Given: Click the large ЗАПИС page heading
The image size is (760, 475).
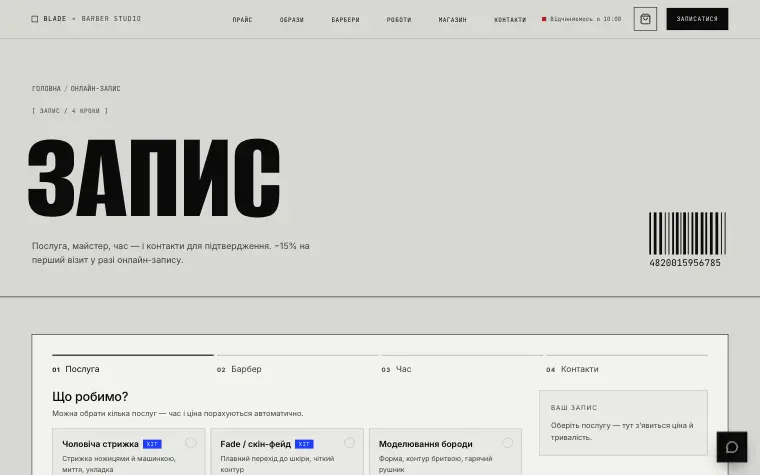Looking at the screenshot, I should [154, 178].
